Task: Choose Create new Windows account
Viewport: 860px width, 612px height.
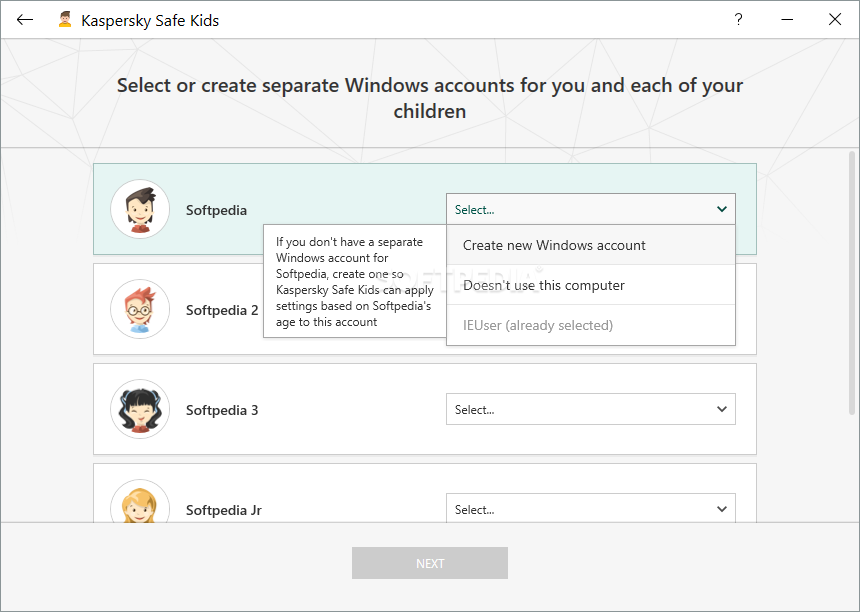Action: coord(591,245)
